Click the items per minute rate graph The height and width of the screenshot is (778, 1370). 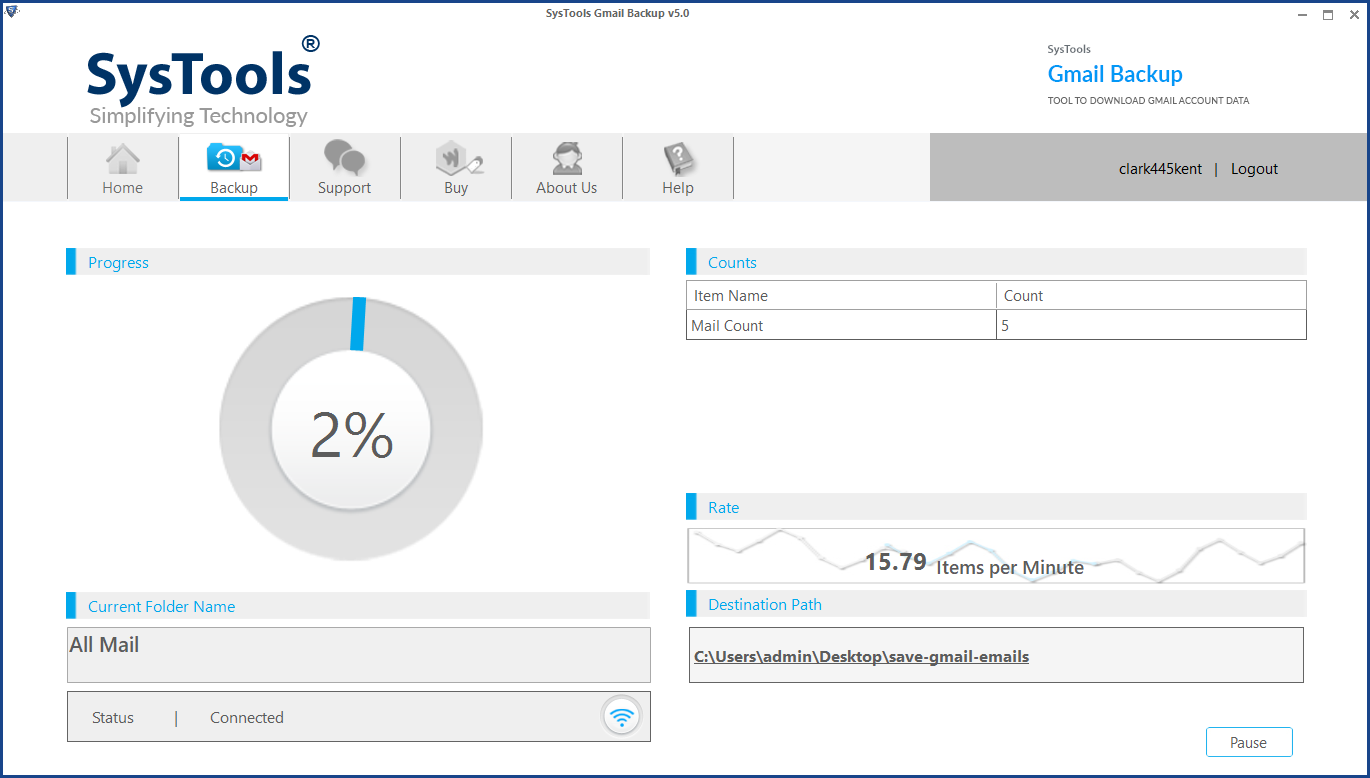[x=996, y=555]
